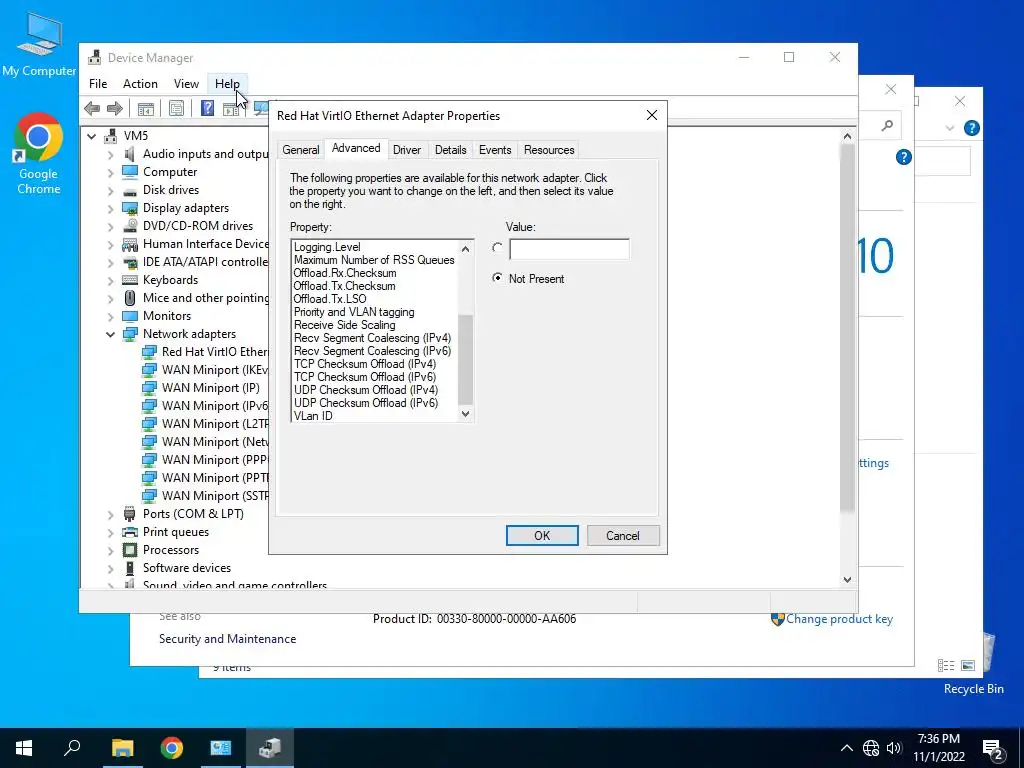
Task: Expand the Monitors category
Action: (x=110, y=316)
